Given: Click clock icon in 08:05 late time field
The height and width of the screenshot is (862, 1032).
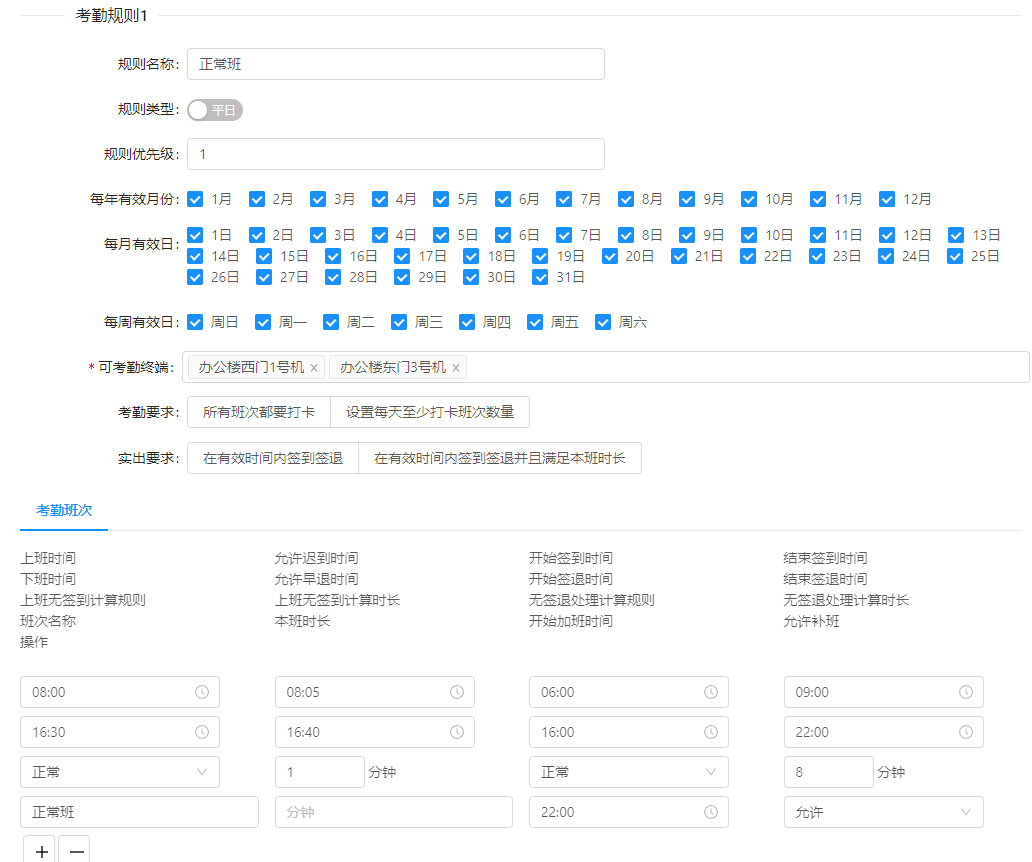Looking at the screenshot, I should (x=456, y=692).
